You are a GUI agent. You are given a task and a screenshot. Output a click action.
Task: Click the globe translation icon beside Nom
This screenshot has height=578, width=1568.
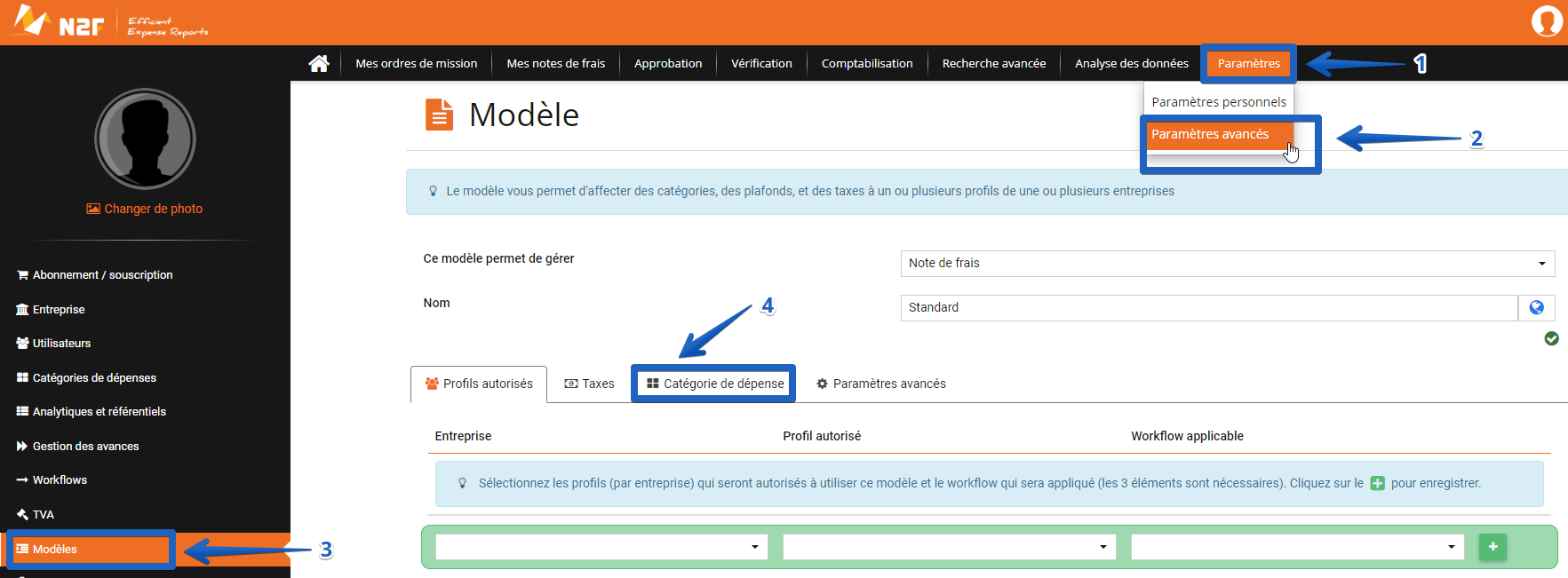coord(1536,307)
